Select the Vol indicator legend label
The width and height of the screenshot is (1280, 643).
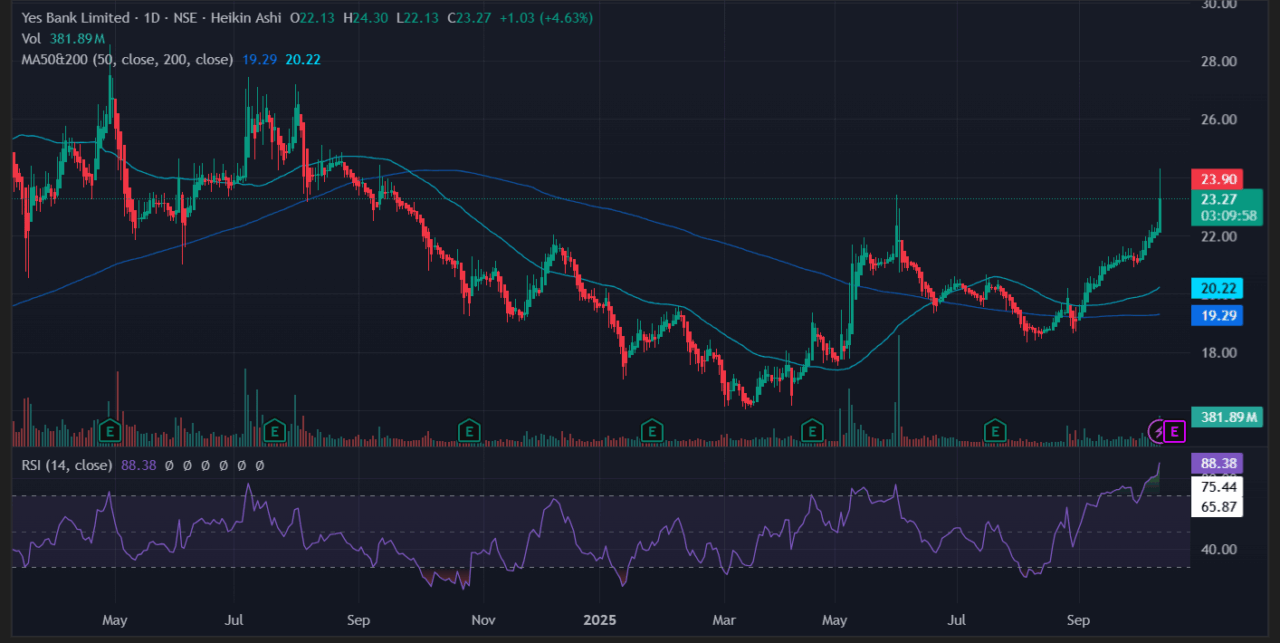tap(31, 39)
